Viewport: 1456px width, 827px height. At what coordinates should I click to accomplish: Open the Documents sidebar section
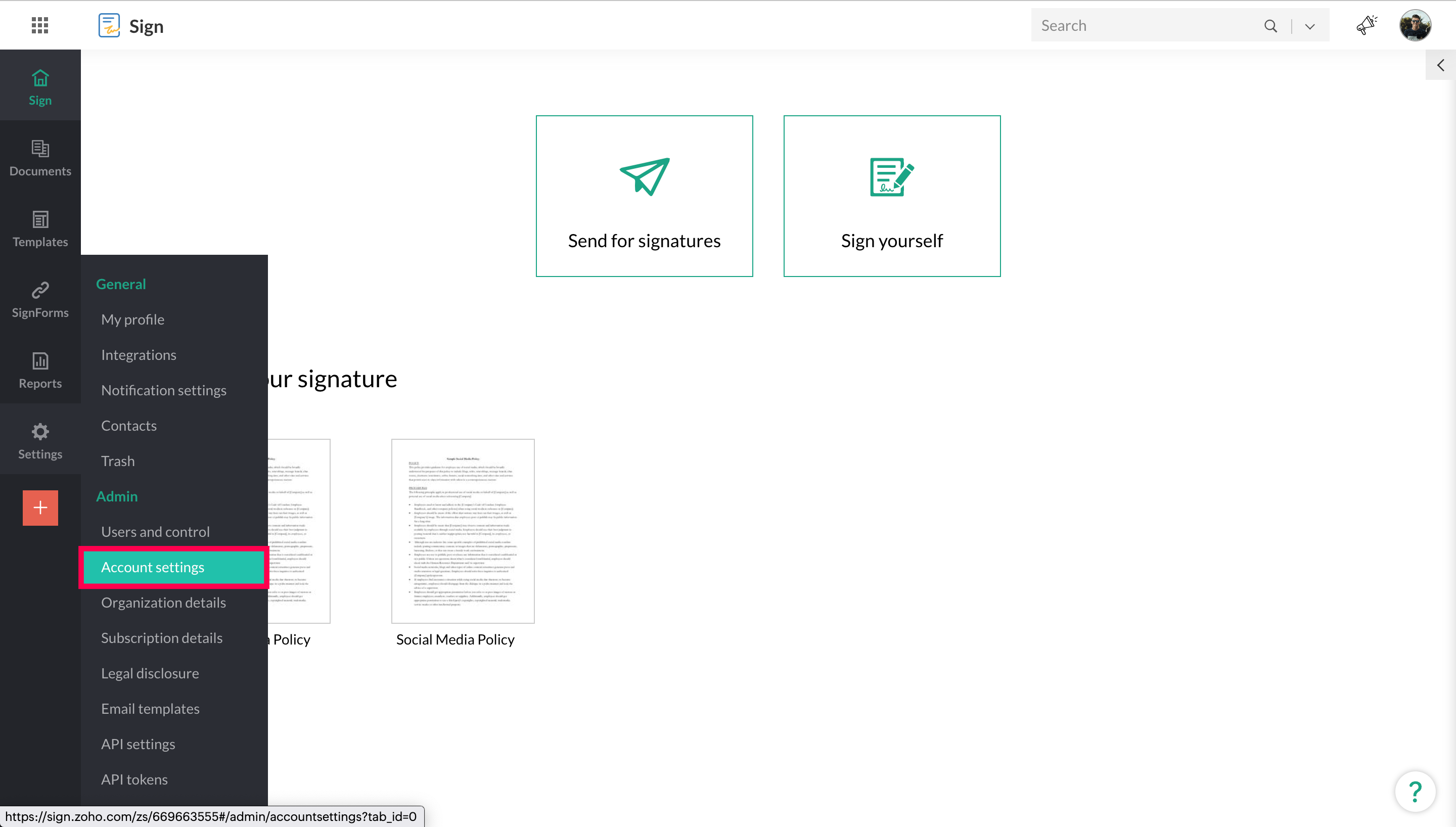[x=40, y=158]
